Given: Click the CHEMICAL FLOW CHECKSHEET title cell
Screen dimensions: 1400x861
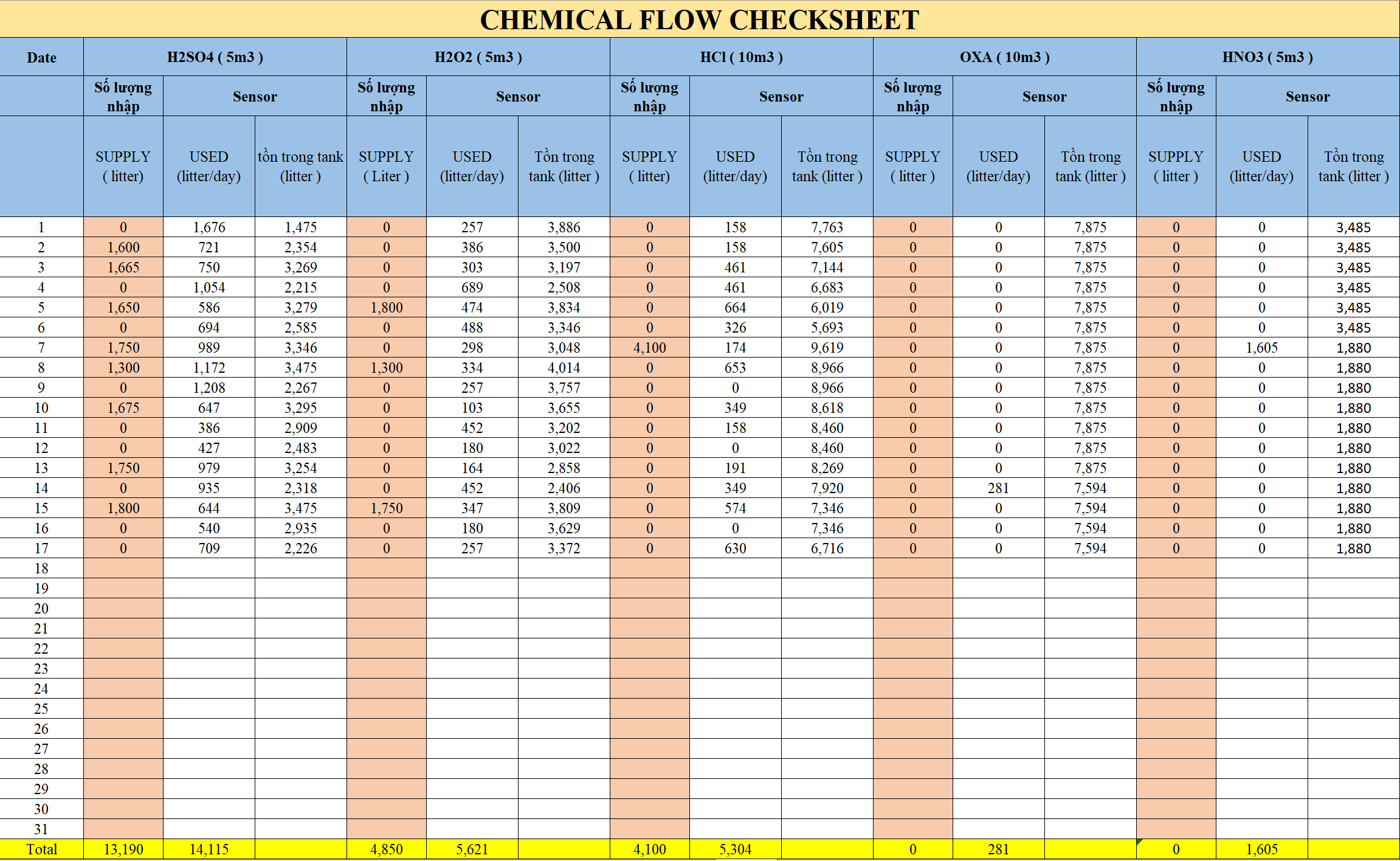Looking at the screenshot, I should pyautogui.click(x=700, y=19).
